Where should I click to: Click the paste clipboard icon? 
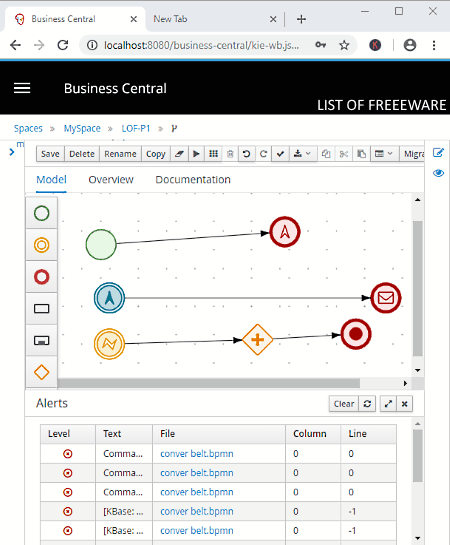tap(361, 154)
